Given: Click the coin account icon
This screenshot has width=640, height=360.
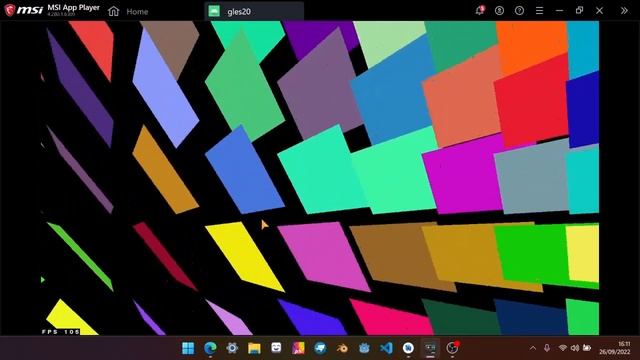Looking at the screenshot, I should (x=499, y=11).
